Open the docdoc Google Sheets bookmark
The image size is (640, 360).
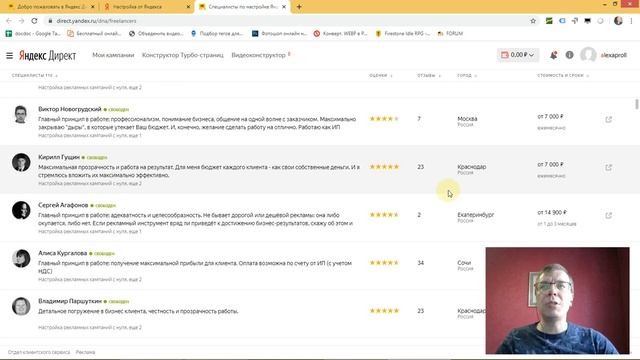pos(33,33)
